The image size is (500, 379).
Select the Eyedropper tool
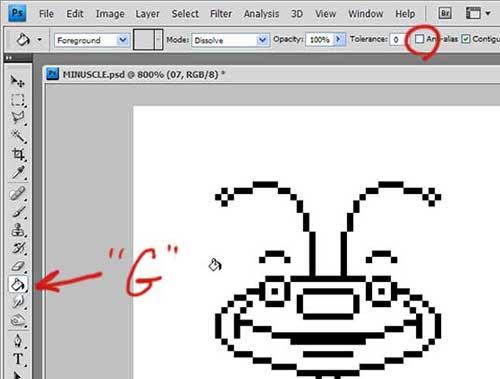tap(18, 173)
